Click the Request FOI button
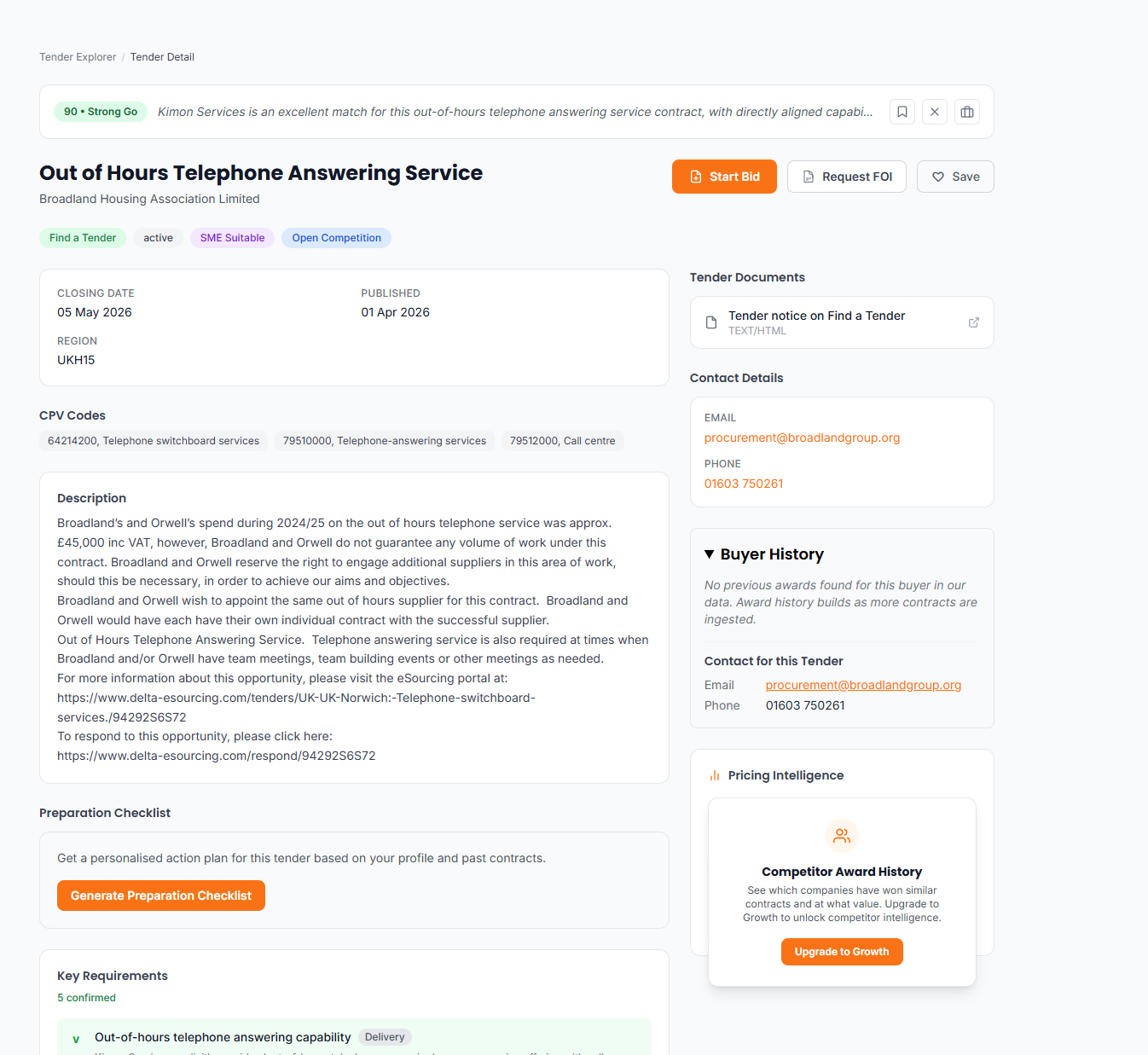 tap(846, 177)
